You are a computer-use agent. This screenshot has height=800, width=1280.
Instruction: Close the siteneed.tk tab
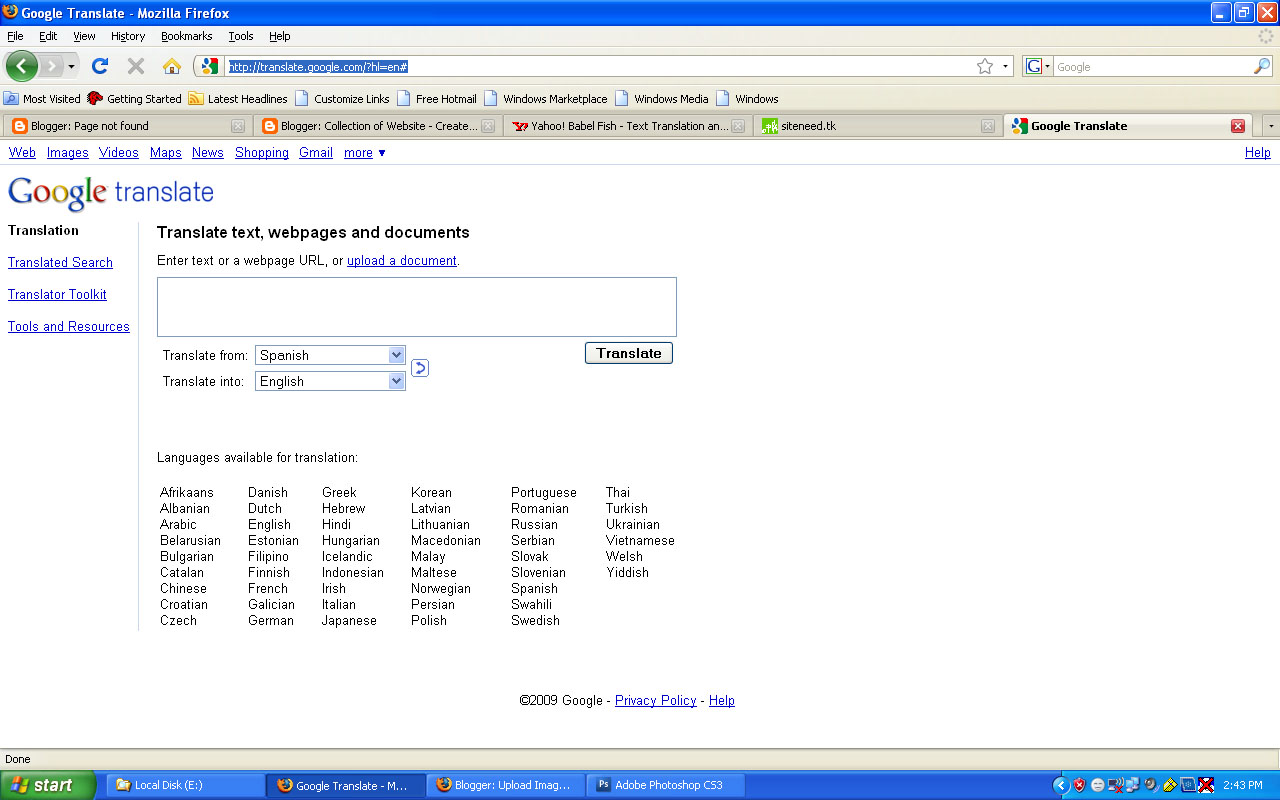pos(988,126)
